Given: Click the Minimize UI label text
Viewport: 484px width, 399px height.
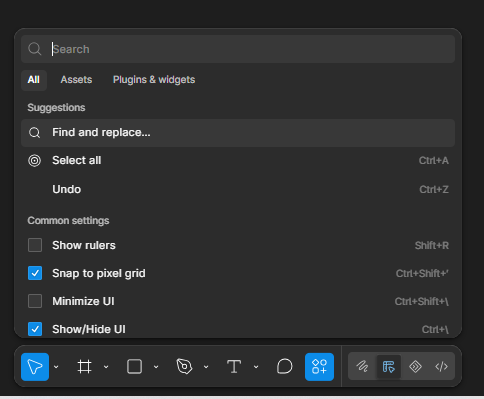Looking at the screenshot, I should [83, 301].
